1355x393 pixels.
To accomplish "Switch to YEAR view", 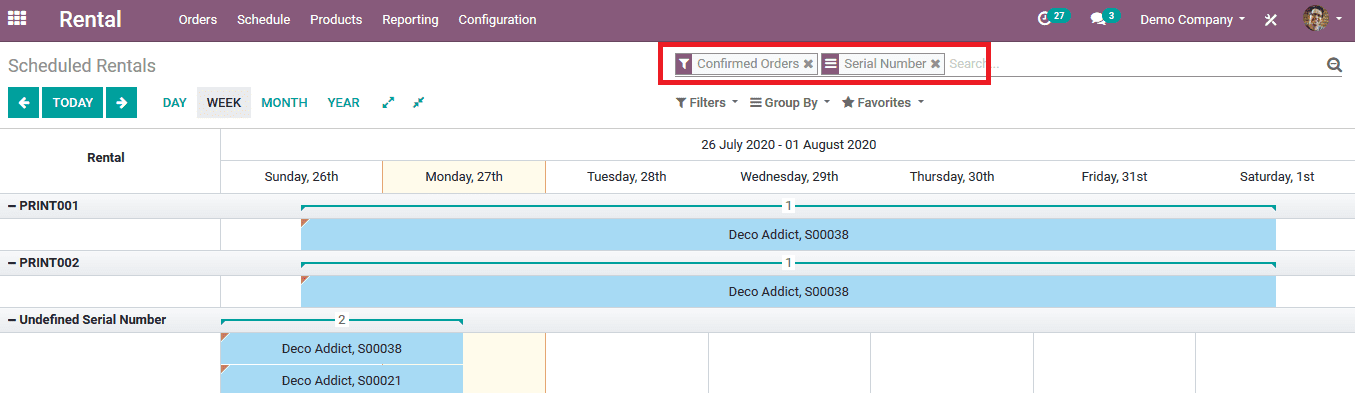I will click(x=343, y=102).
